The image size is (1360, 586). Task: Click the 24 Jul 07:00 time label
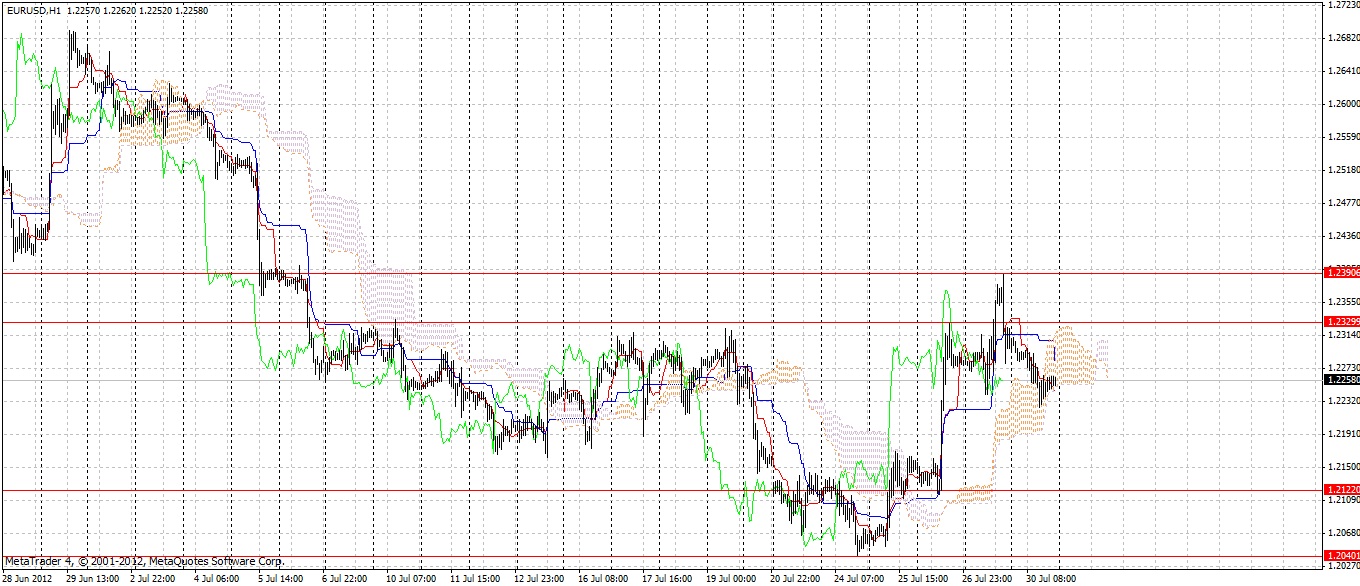tap(859, 578)
